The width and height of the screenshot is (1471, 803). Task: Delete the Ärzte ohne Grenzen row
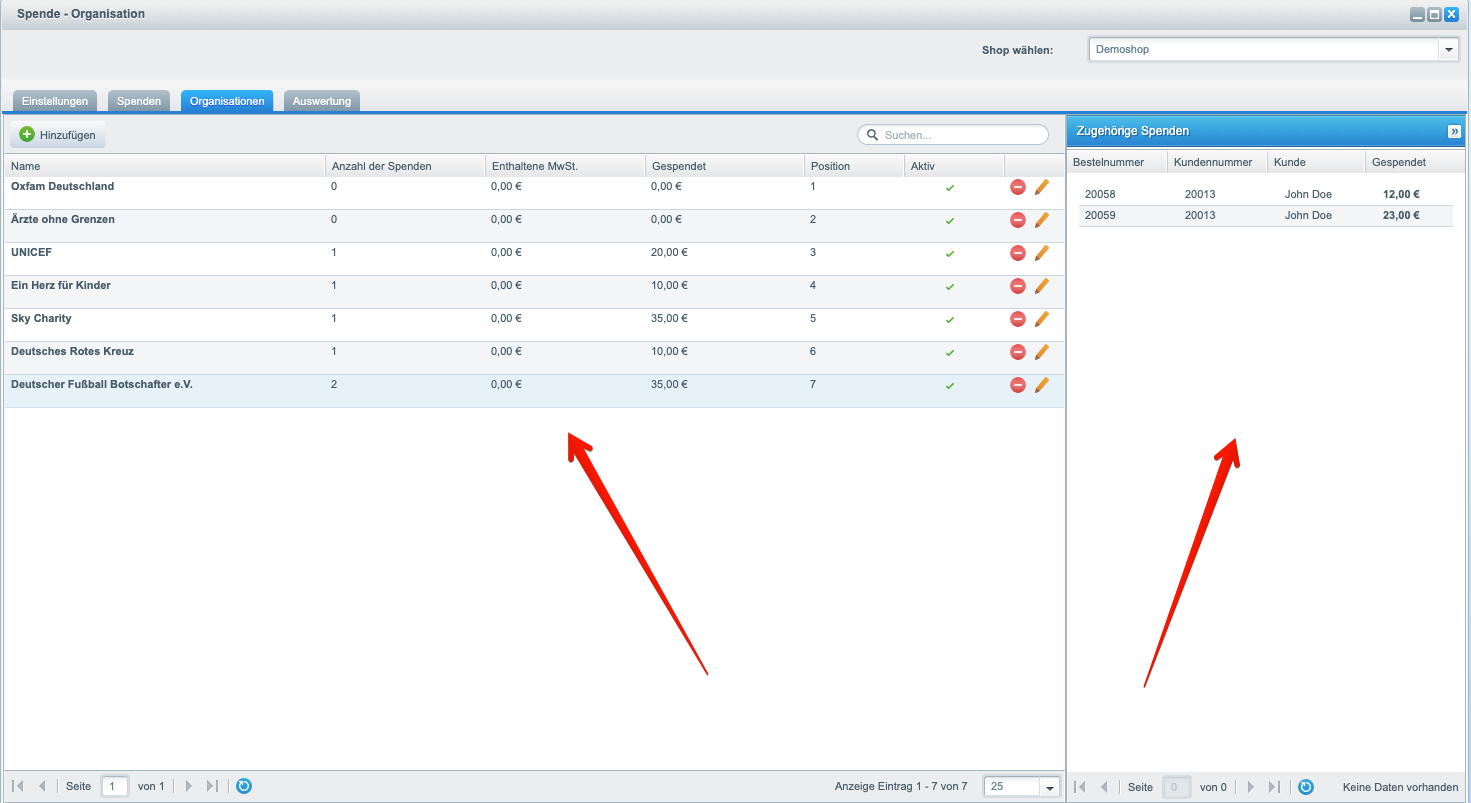pyautogui.click(x=1018, y=220)
